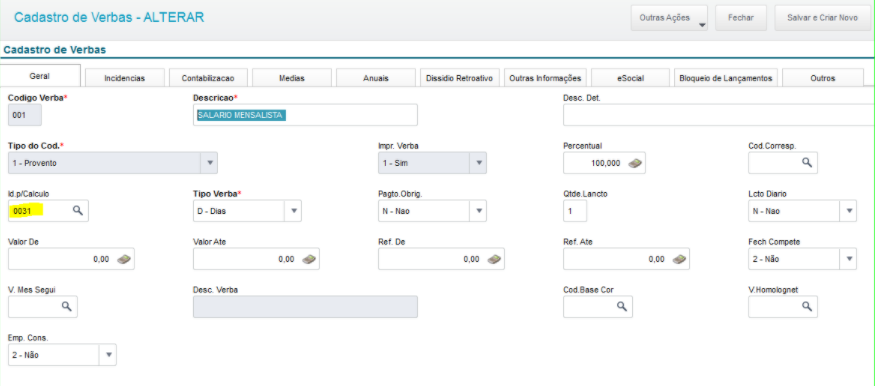This screenshot has width=875, height=386.
Task: Expand Tipo do Cod. dropdown
Action: (x=210, y=163)
